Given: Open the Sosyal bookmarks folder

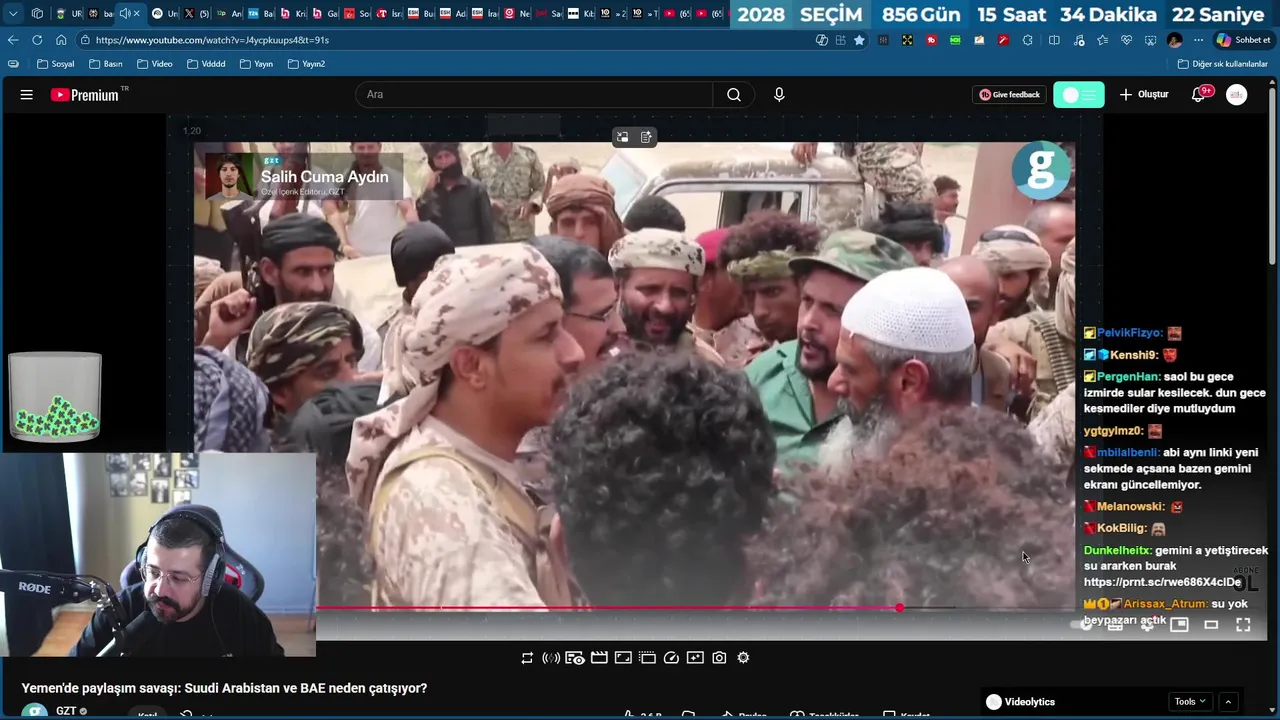Looking at the screenshot, I should [x=55, y=64].
